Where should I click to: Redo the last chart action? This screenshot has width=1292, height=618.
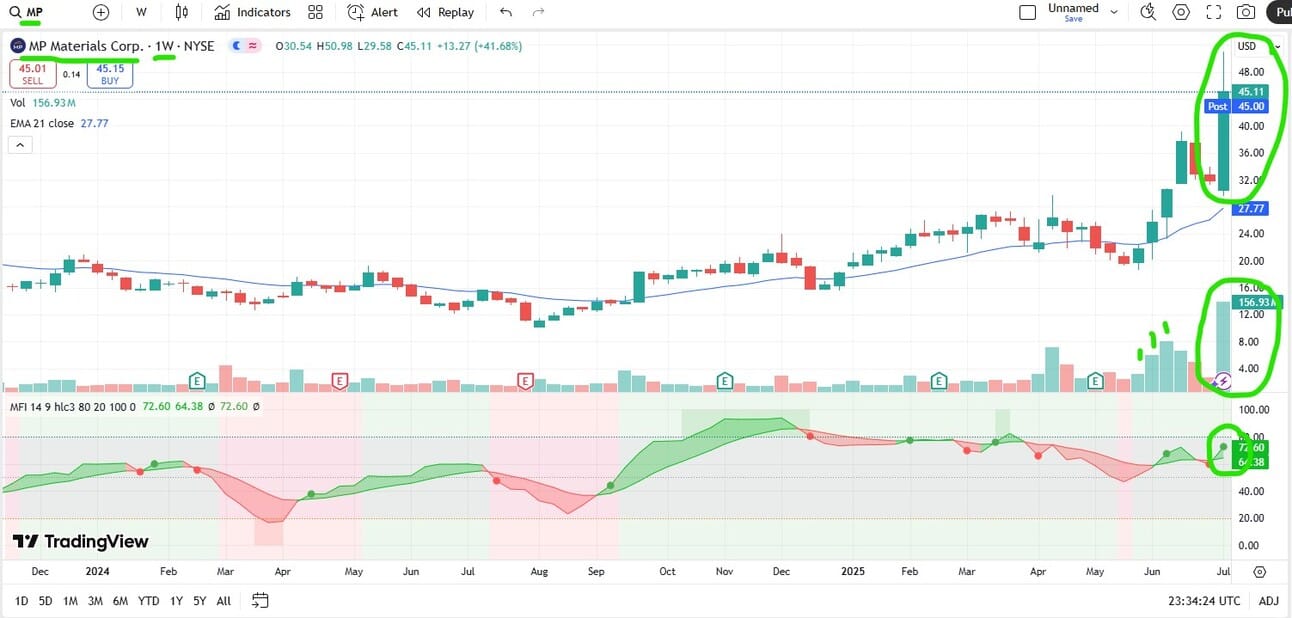coord(539,12)
